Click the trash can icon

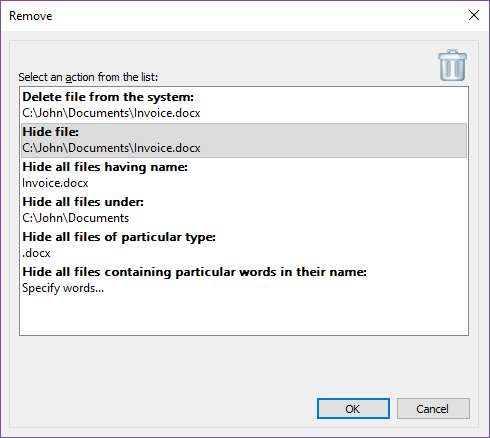coord(452,65)
